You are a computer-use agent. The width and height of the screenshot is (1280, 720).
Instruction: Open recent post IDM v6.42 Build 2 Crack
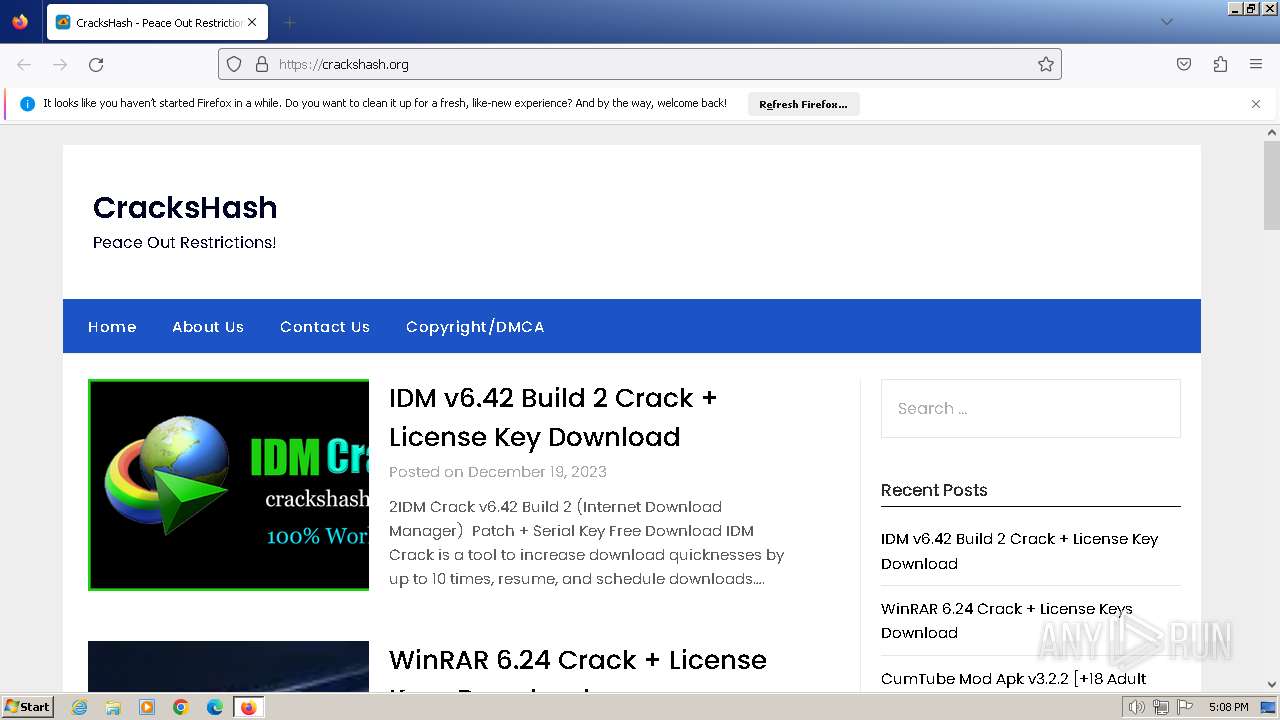pos(1019,551)
